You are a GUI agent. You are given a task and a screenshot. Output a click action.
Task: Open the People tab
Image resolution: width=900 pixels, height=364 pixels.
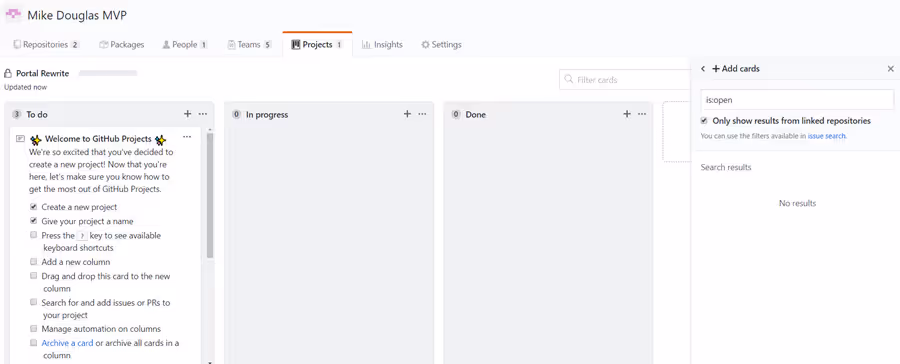[185, 44]
